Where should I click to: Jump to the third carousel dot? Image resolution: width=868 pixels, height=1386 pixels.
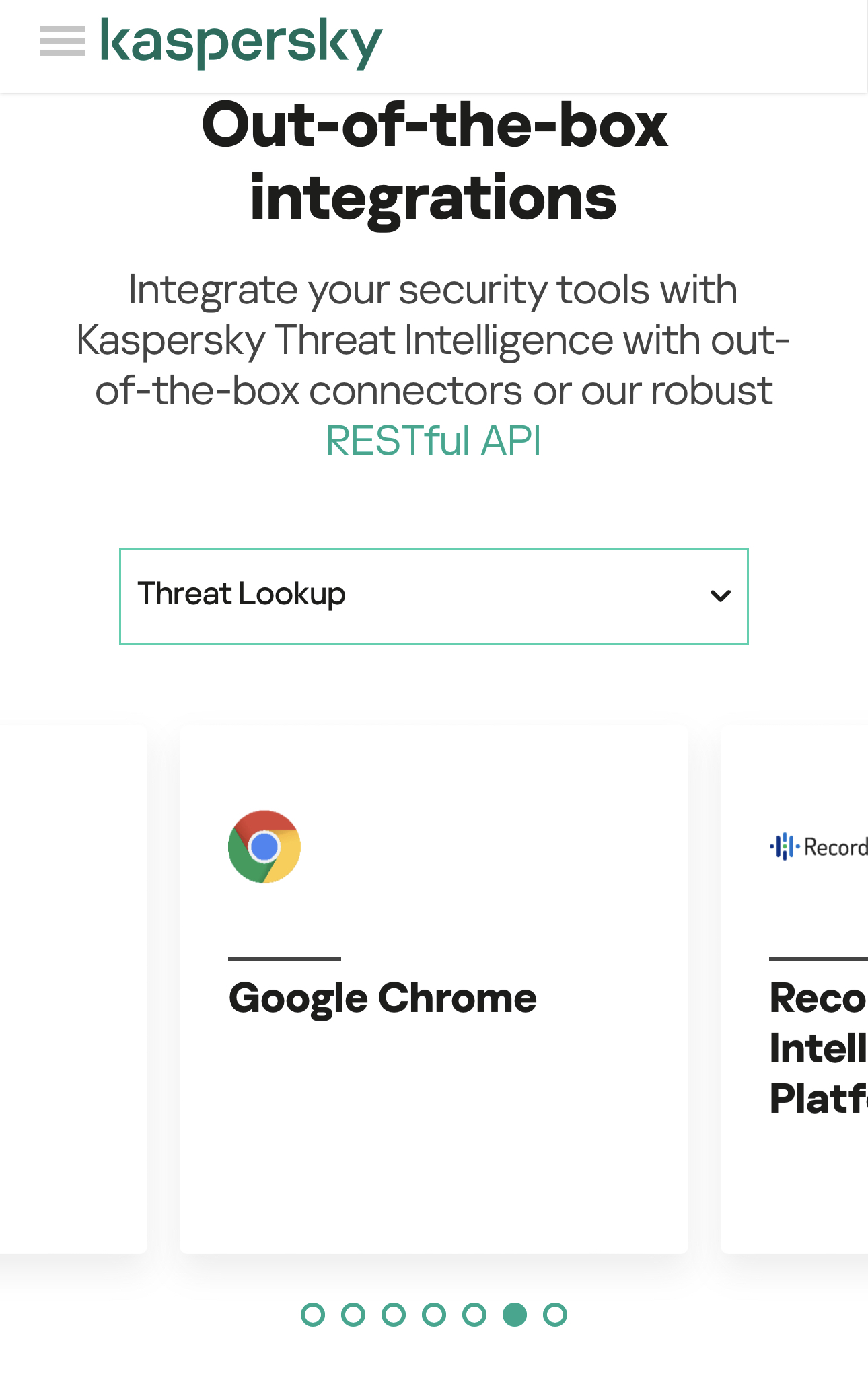394,1315
